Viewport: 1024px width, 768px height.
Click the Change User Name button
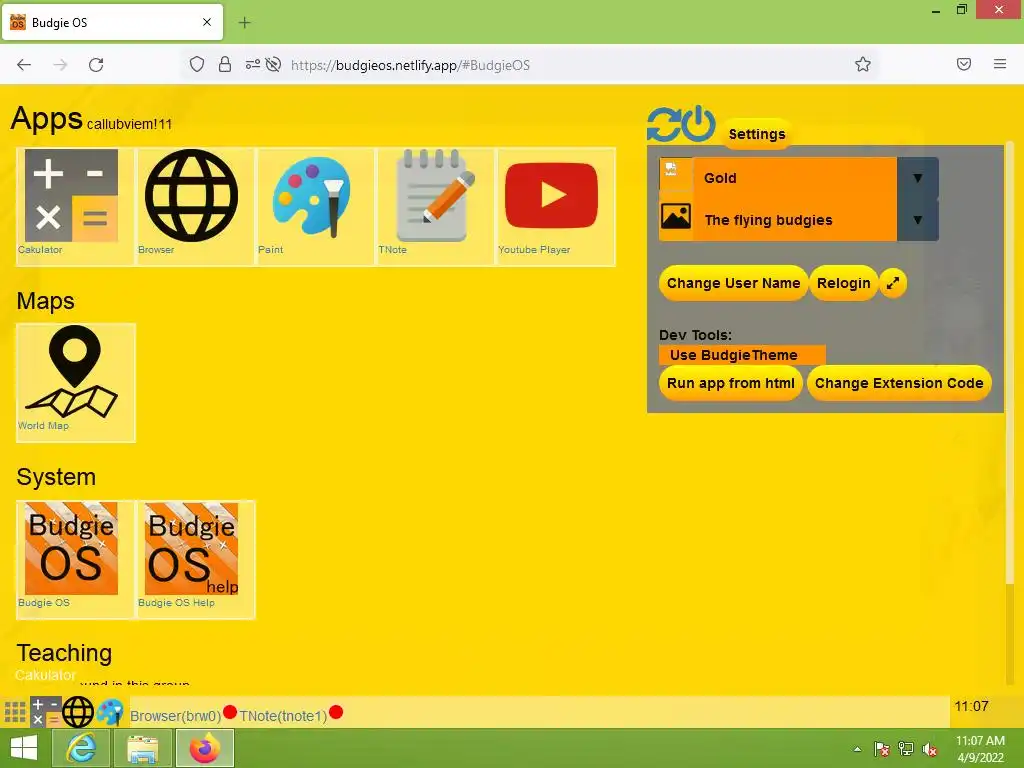tap(733, 283)
